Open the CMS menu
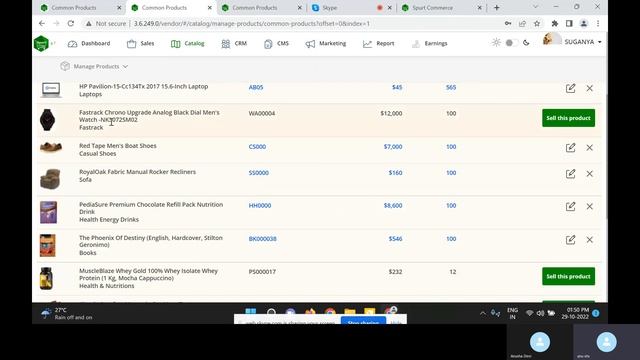 [276, 43]
